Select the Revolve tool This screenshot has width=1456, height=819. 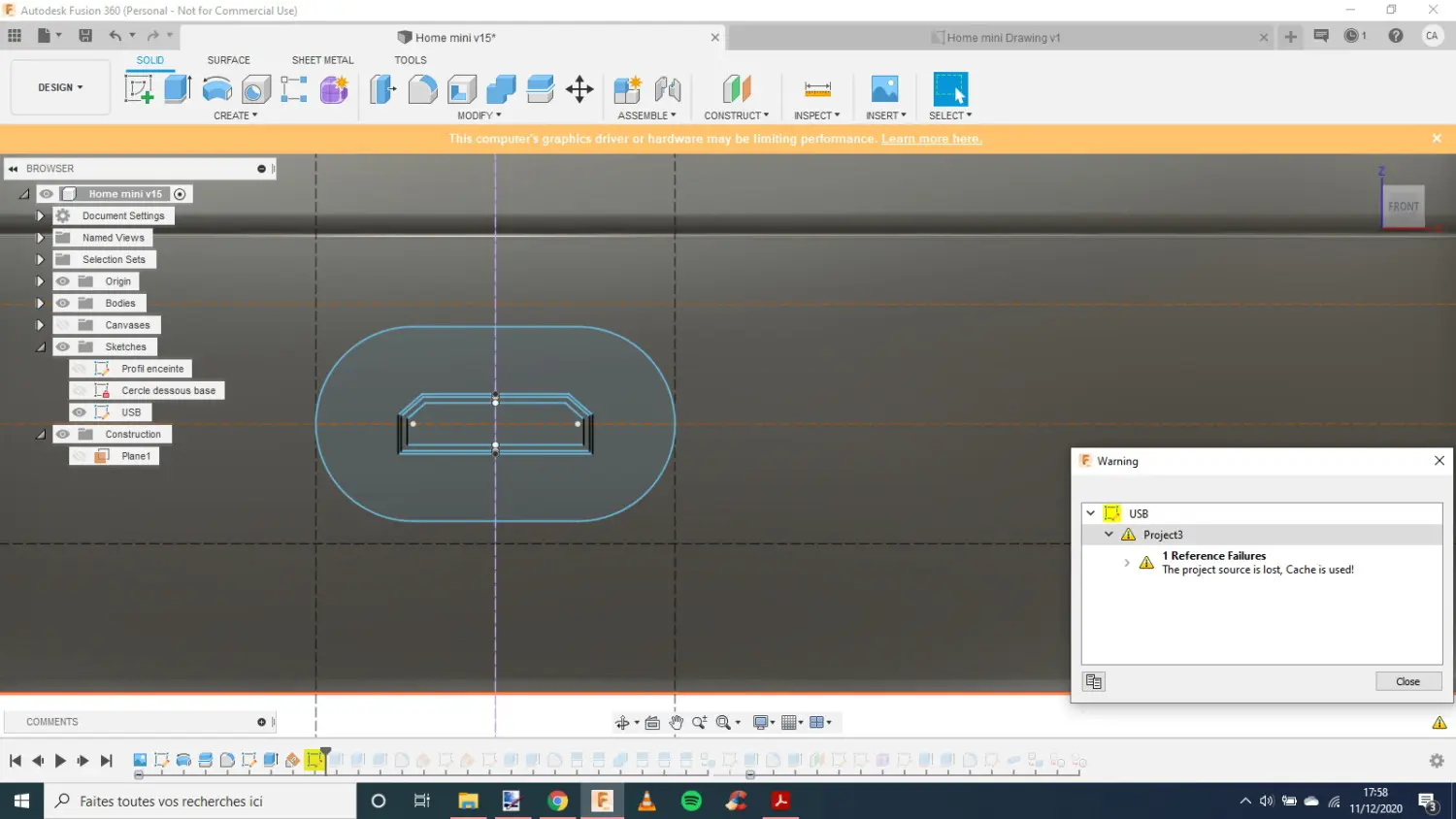pyautogui.click(x=216, y=89)
